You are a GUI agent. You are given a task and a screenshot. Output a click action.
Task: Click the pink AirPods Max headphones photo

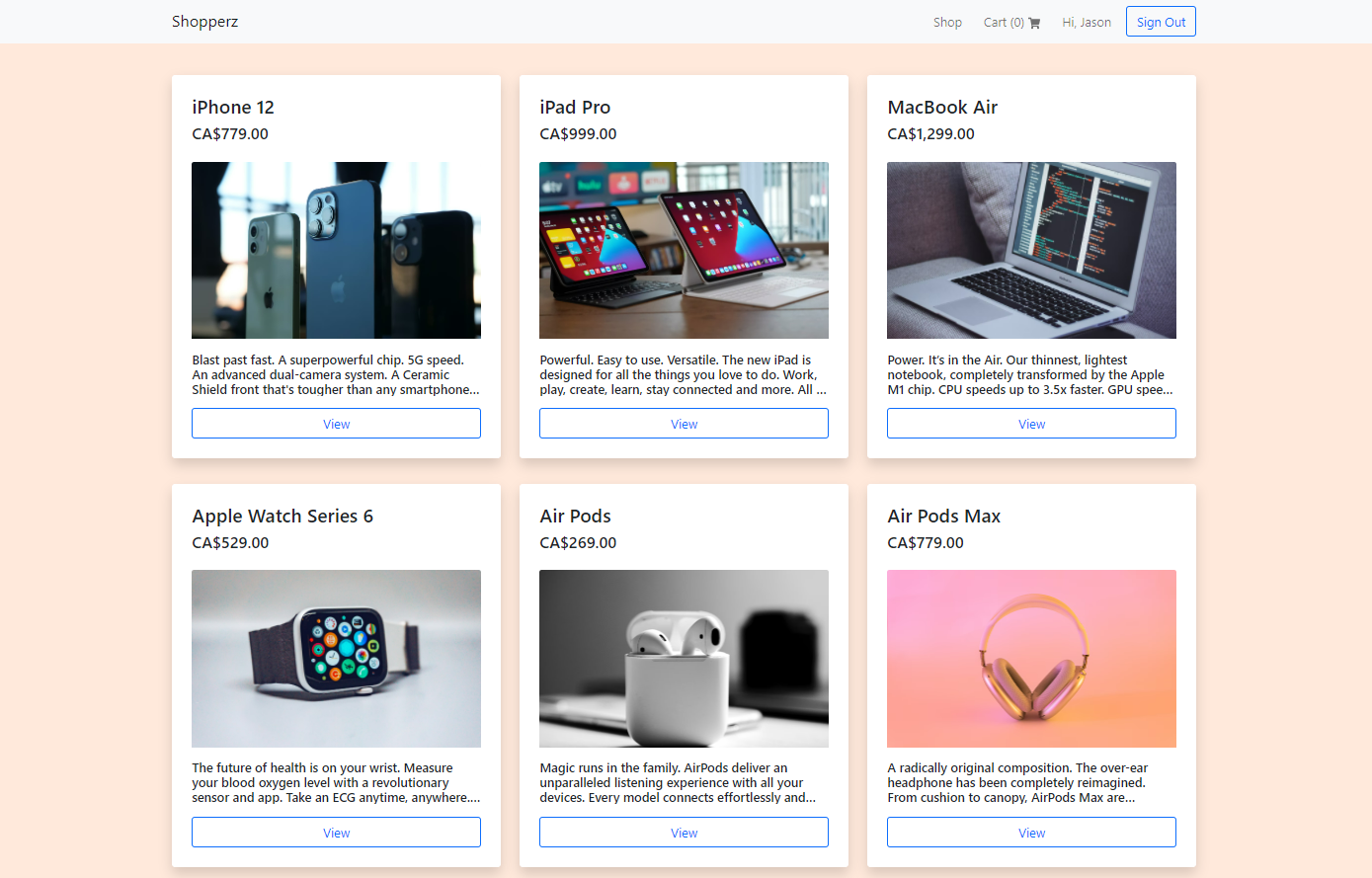coord(1031,659)
